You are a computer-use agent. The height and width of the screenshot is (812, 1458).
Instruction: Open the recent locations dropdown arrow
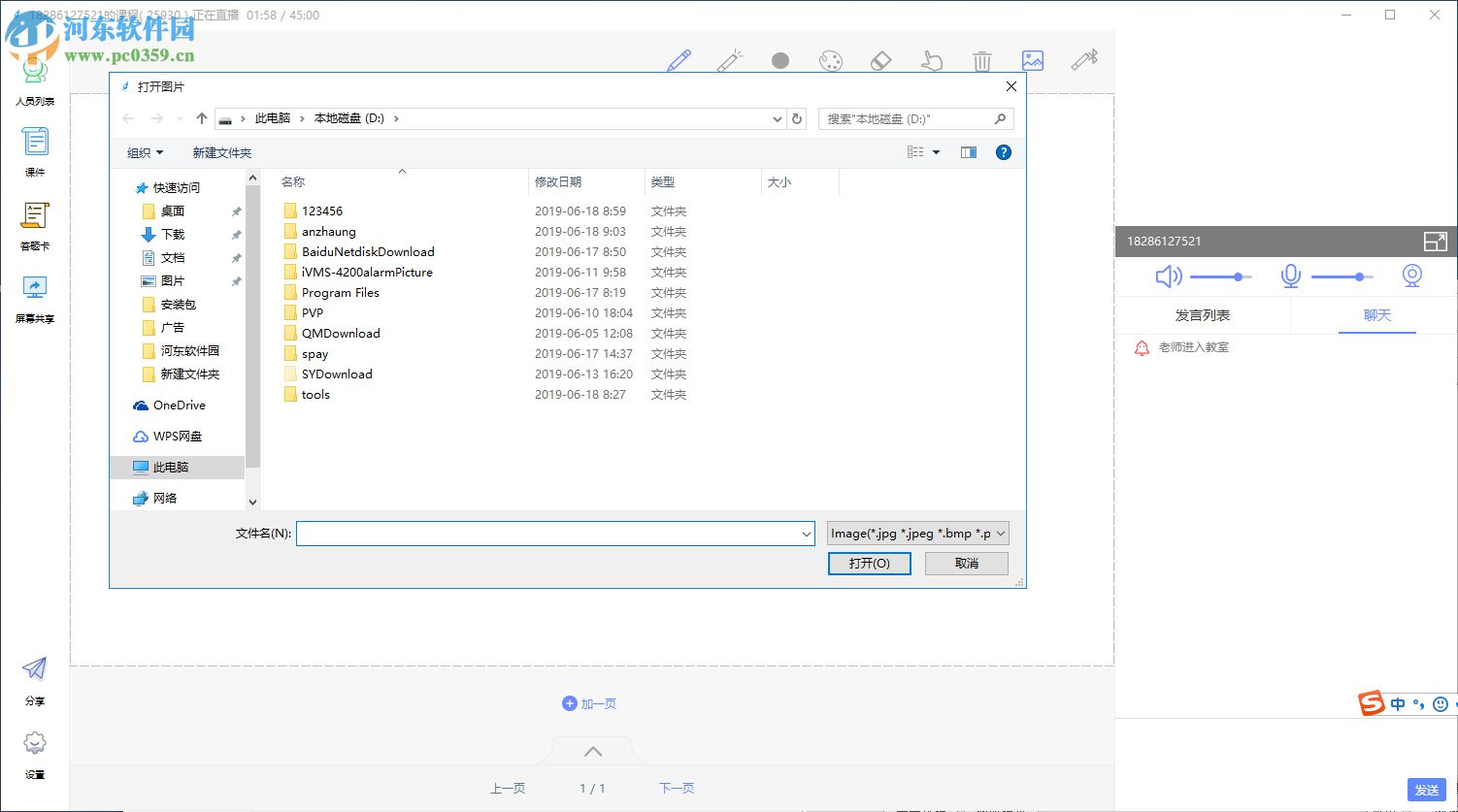point(180,118)
